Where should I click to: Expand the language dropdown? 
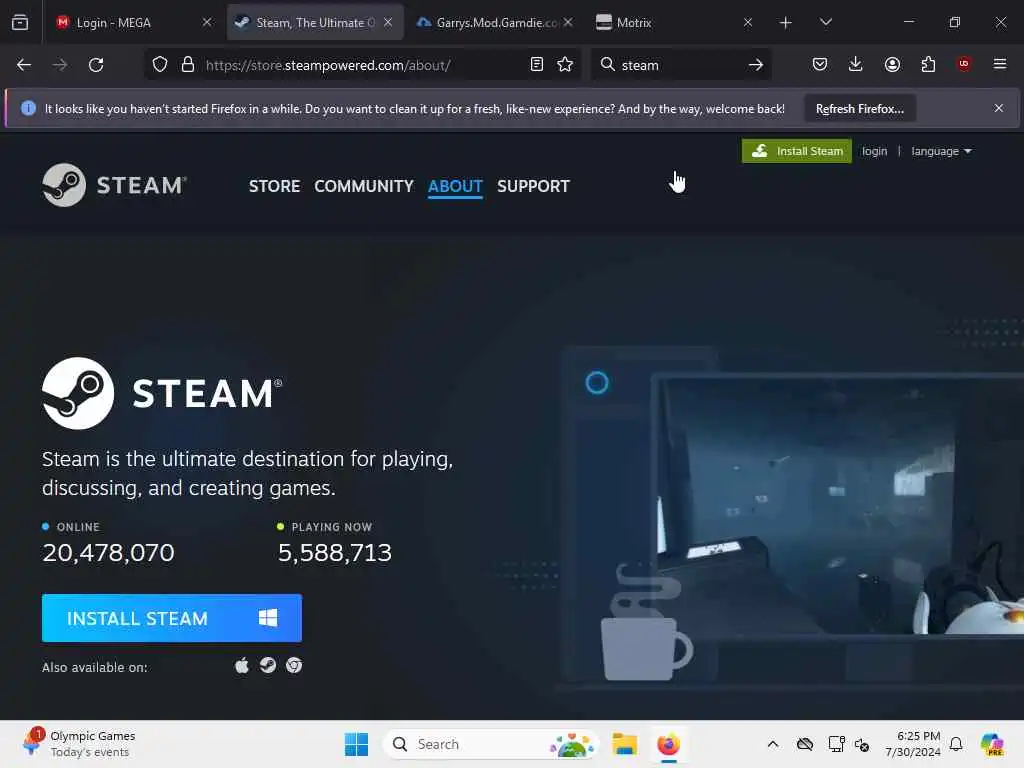point(941,151)
